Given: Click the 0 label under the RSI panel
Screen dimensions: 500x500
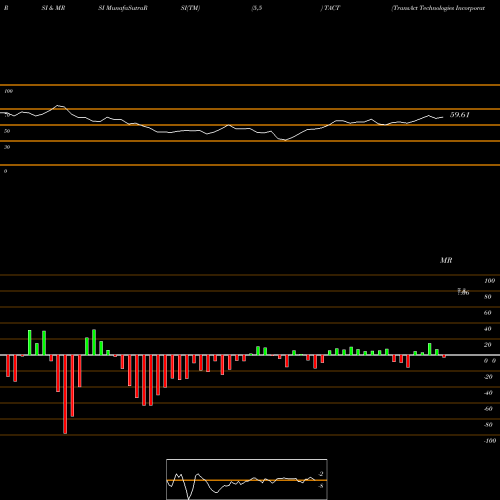Looking at the screenshot, I should [x=5, y=171].
